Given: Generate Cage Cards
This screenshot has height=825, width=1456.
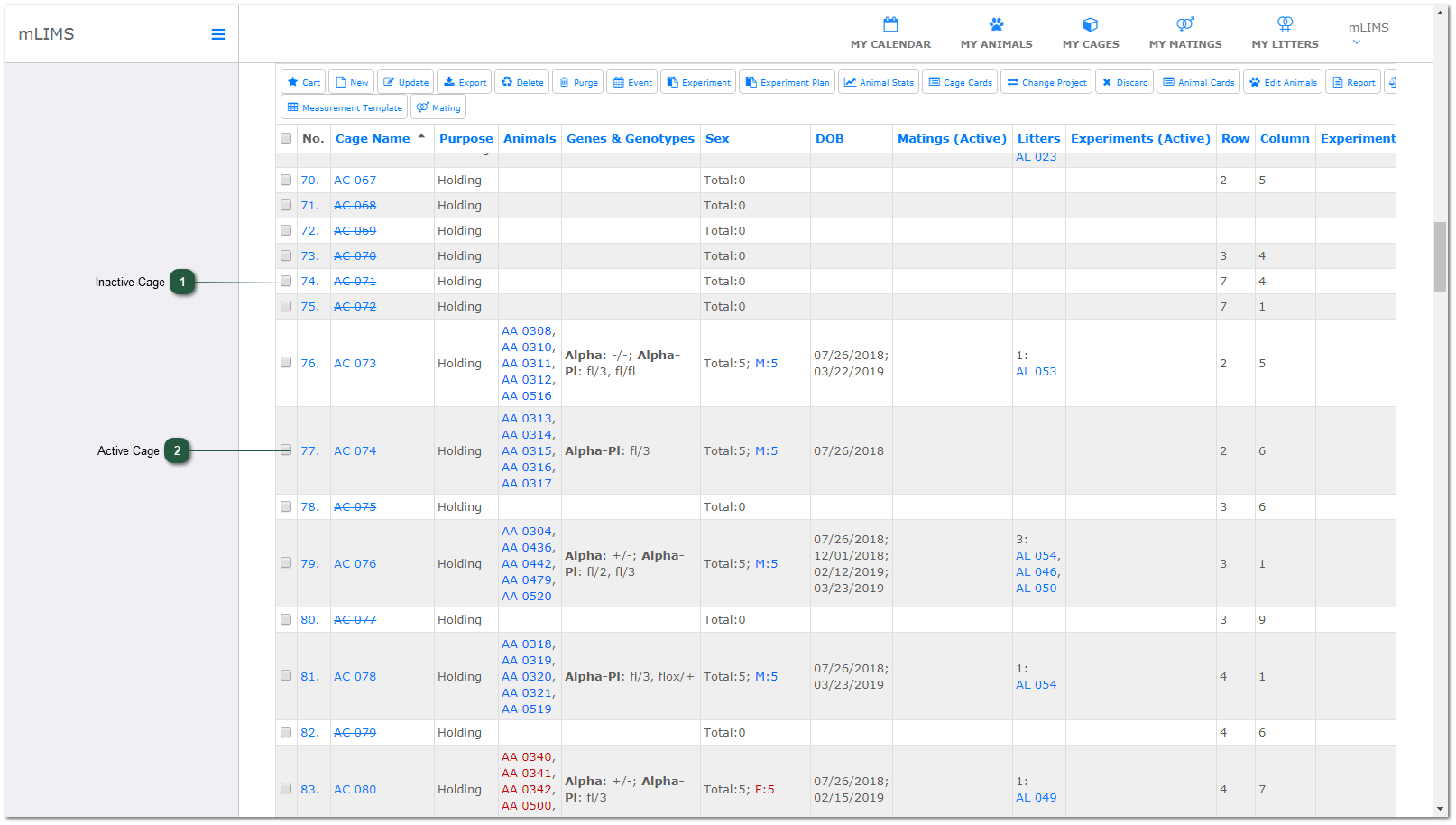Looking at the screenshot, I should point(960,82).
